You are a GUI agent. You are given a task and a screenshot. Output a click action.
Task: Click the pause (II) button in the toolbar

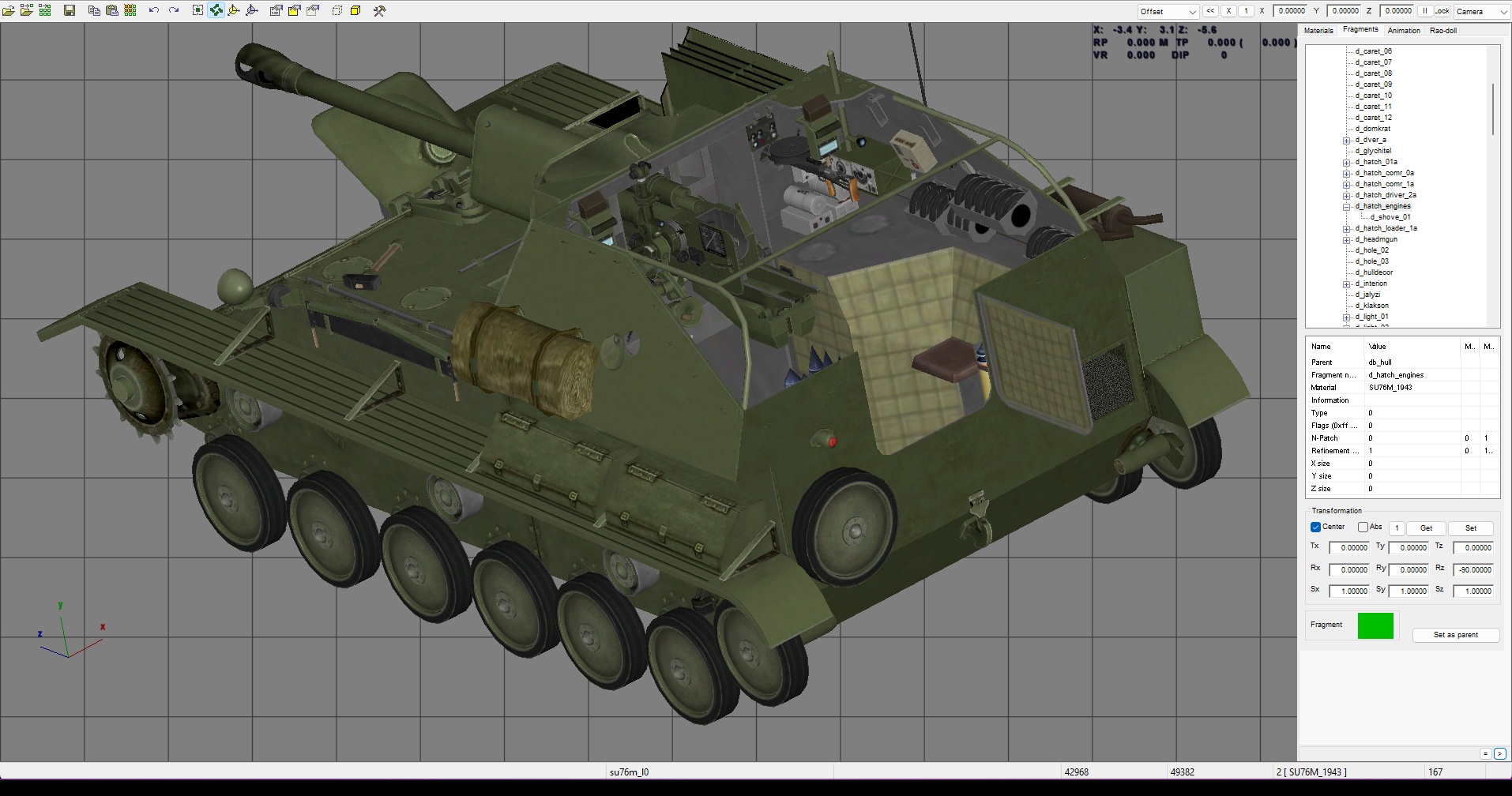coord(1425,11)
